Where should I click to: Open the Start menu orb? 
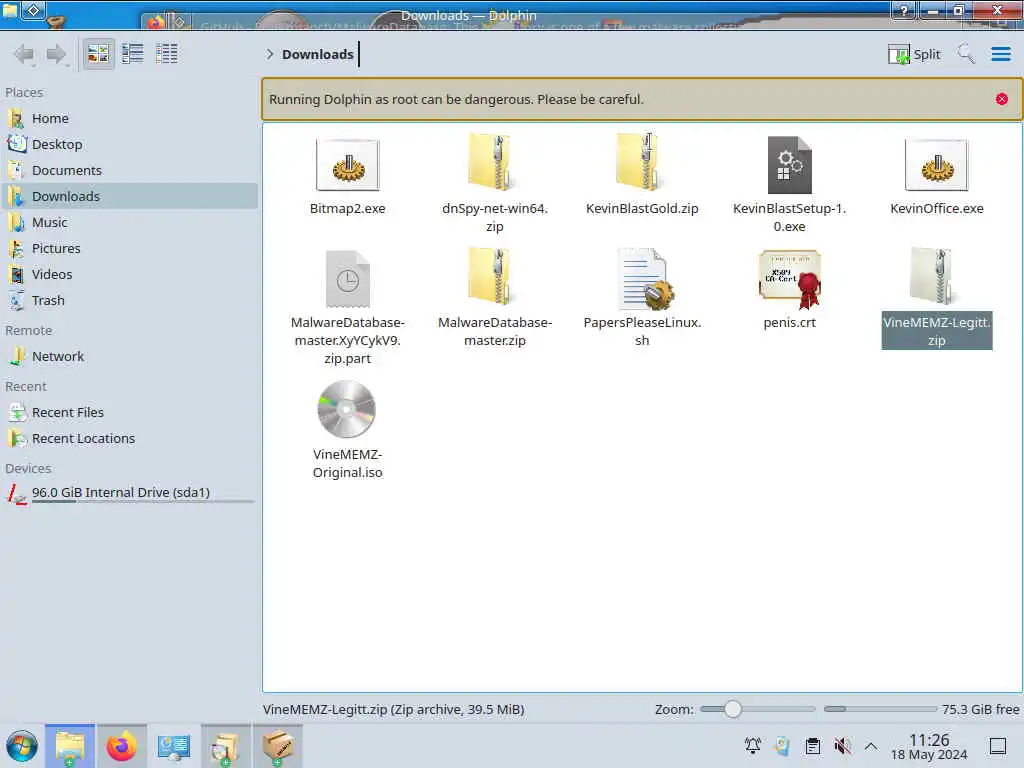click(22, 746)
